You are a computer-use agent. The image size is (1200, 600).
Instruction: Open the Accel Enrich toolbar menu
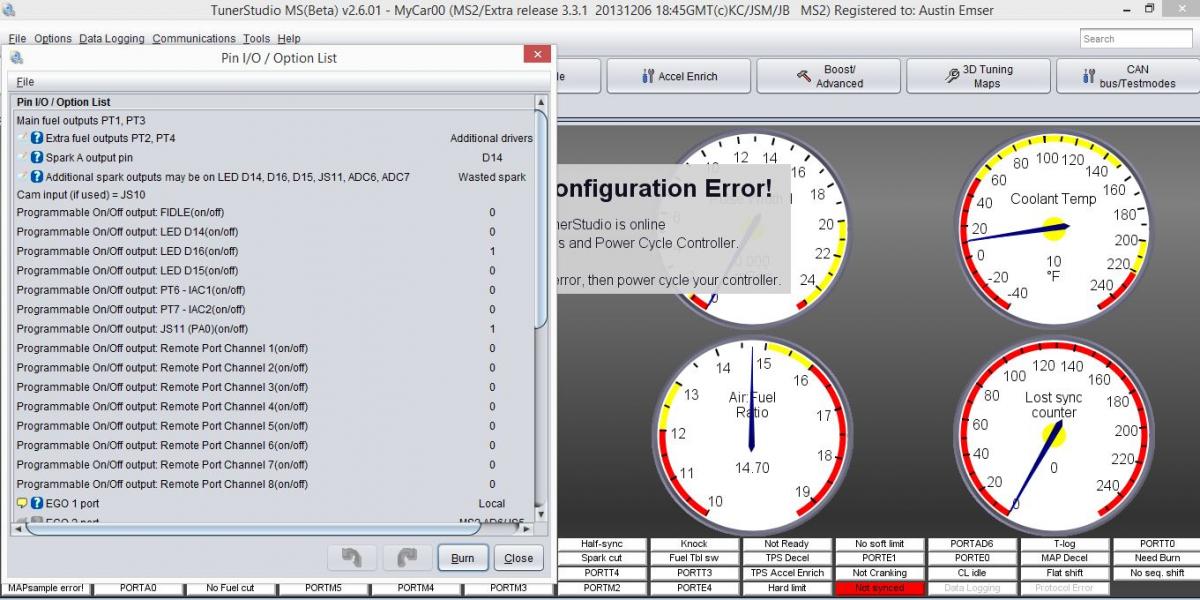coord(677,77)
